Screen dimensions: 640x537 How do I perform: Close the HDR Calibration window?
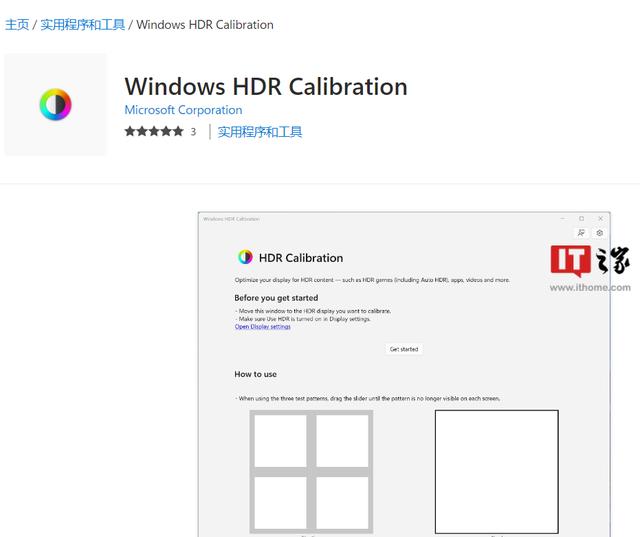click(600, 219)
